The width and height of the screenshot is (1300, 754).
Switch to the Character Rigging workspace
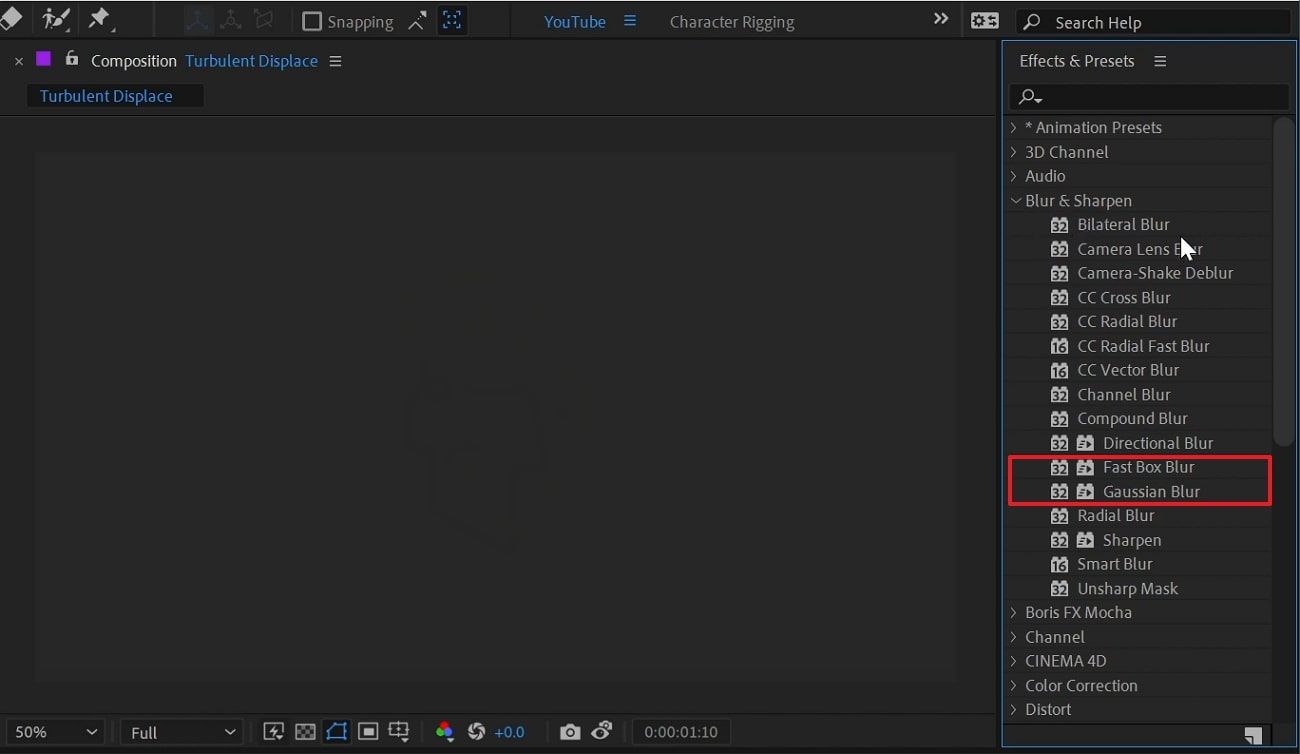point(731,22)
